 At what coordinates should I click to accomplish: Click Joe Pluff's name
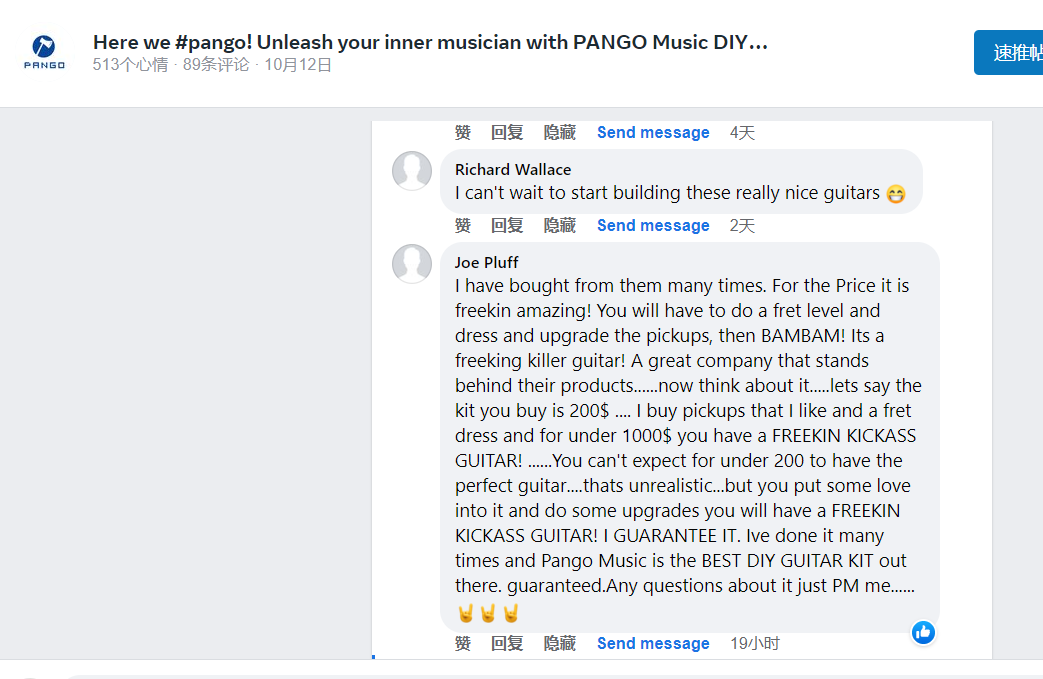coord(486,262)
